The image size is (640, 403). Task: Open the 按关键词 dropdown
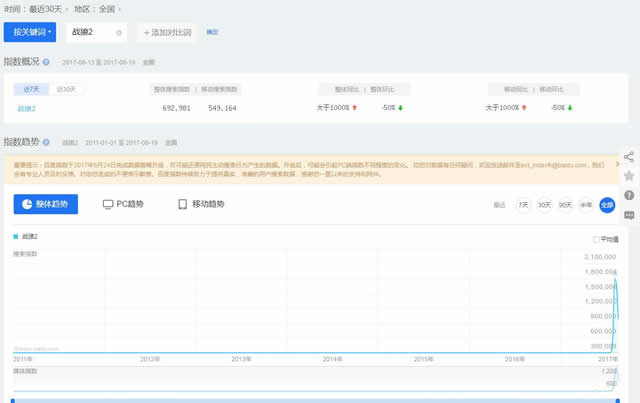point(30,32)
